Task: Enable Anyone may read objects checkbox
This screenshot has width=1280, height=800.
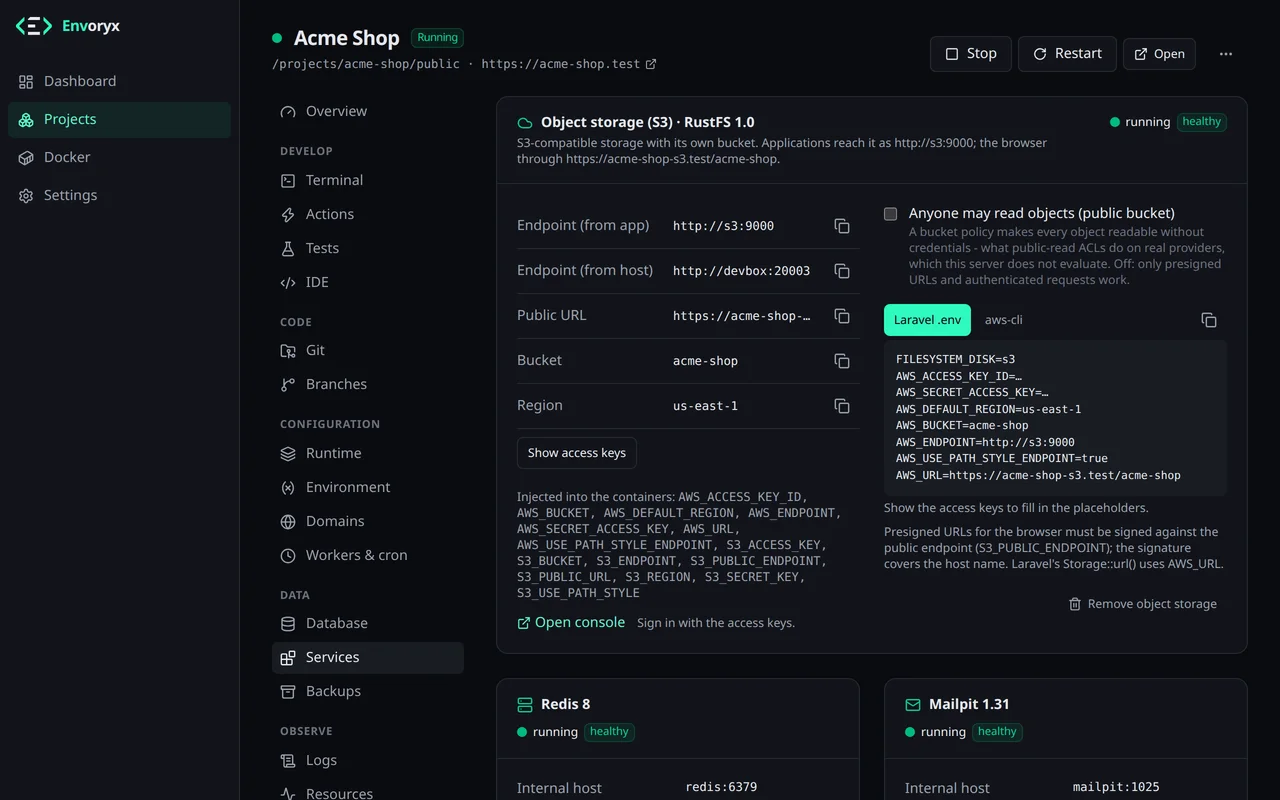Action: (891, 214)
